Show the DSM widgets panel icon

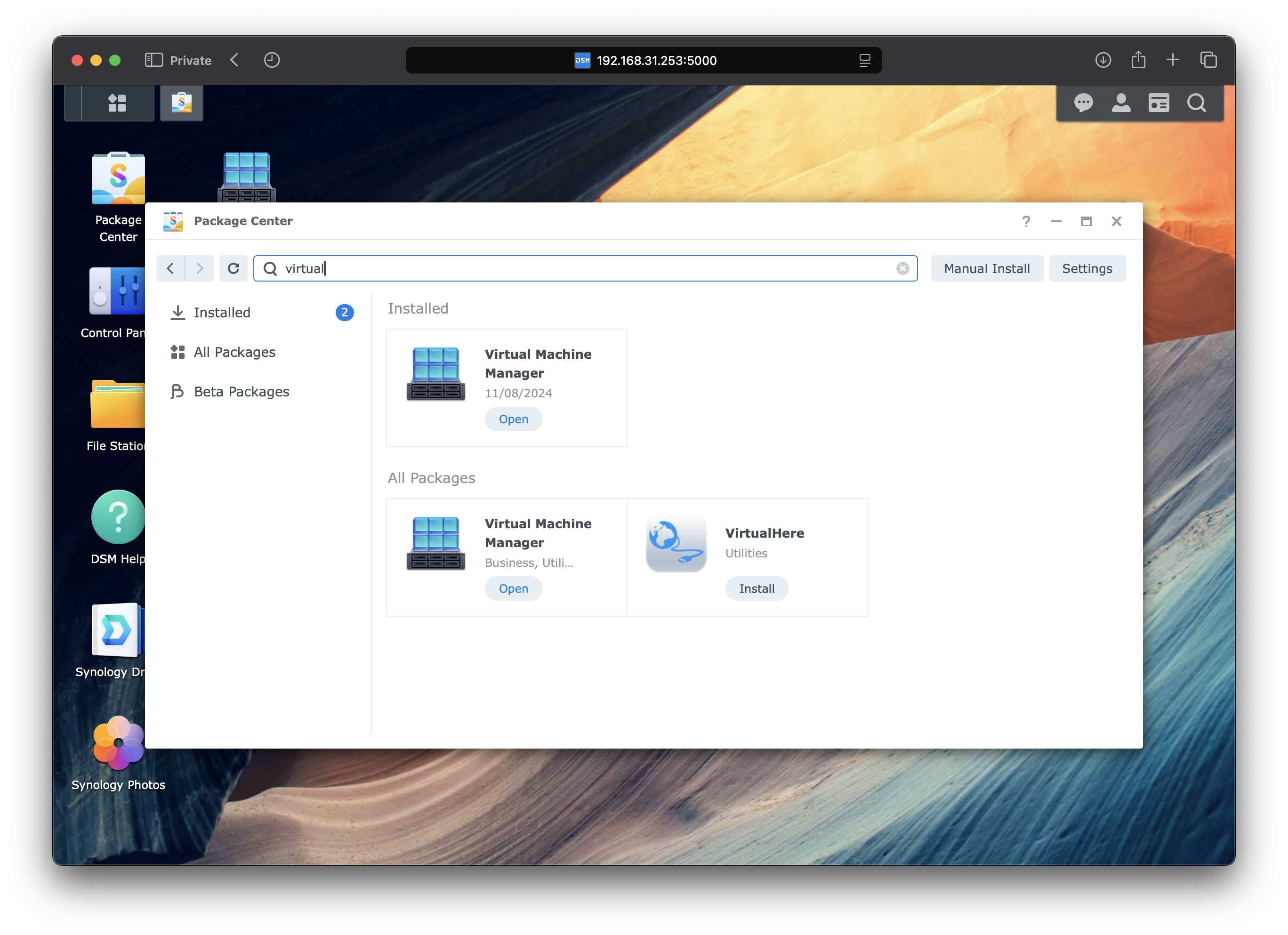(x=1159, y=103)
